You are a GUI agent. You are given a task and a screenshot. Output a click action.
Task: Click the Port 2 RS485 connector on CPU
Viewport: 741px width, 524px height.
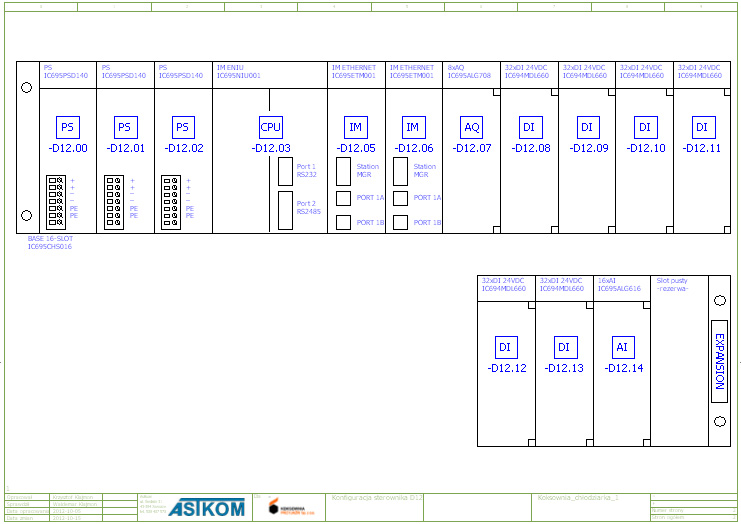tap(286, 208)
